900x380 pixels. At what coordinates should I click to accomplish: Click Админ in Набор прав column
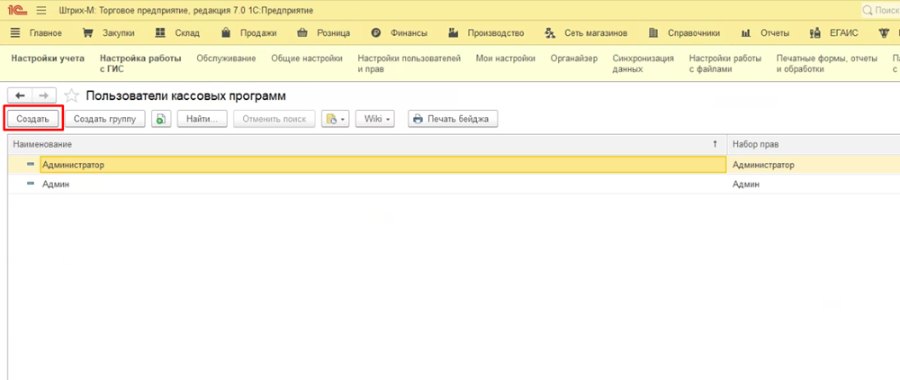[x=746, y=184]
